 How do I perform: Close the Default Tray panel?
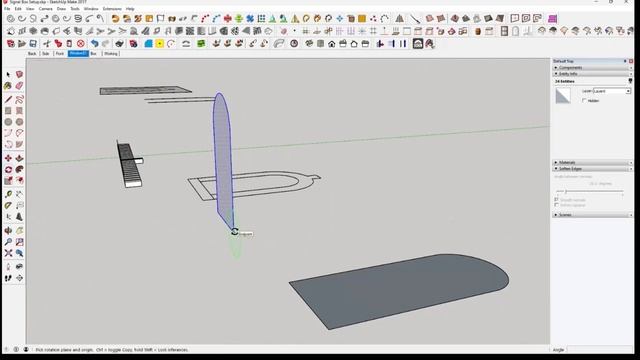631,61
